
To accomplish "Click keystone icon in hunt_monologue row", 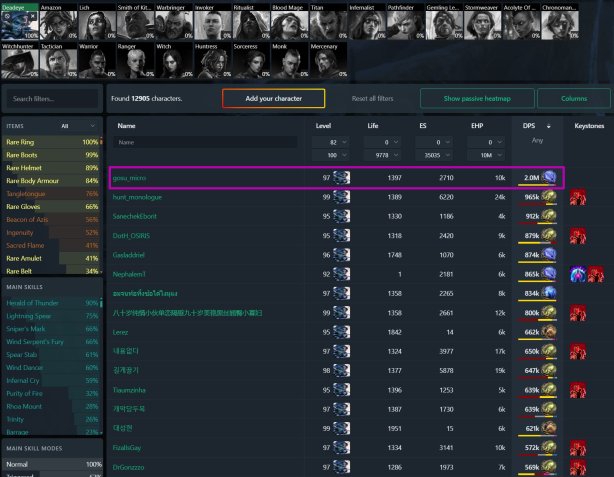I will [578, 197].
